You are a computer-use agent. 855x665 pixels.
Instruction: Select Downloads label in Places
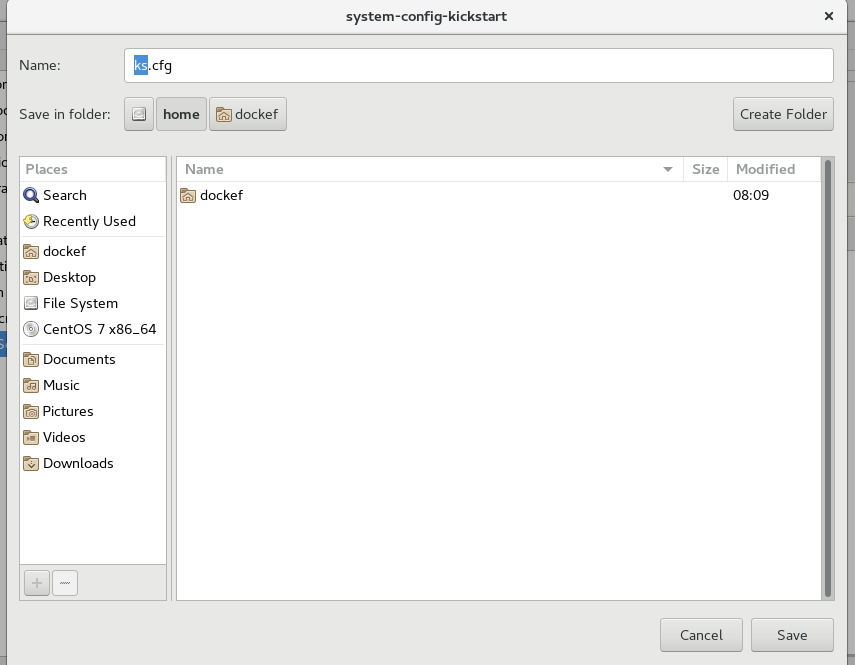78,463
